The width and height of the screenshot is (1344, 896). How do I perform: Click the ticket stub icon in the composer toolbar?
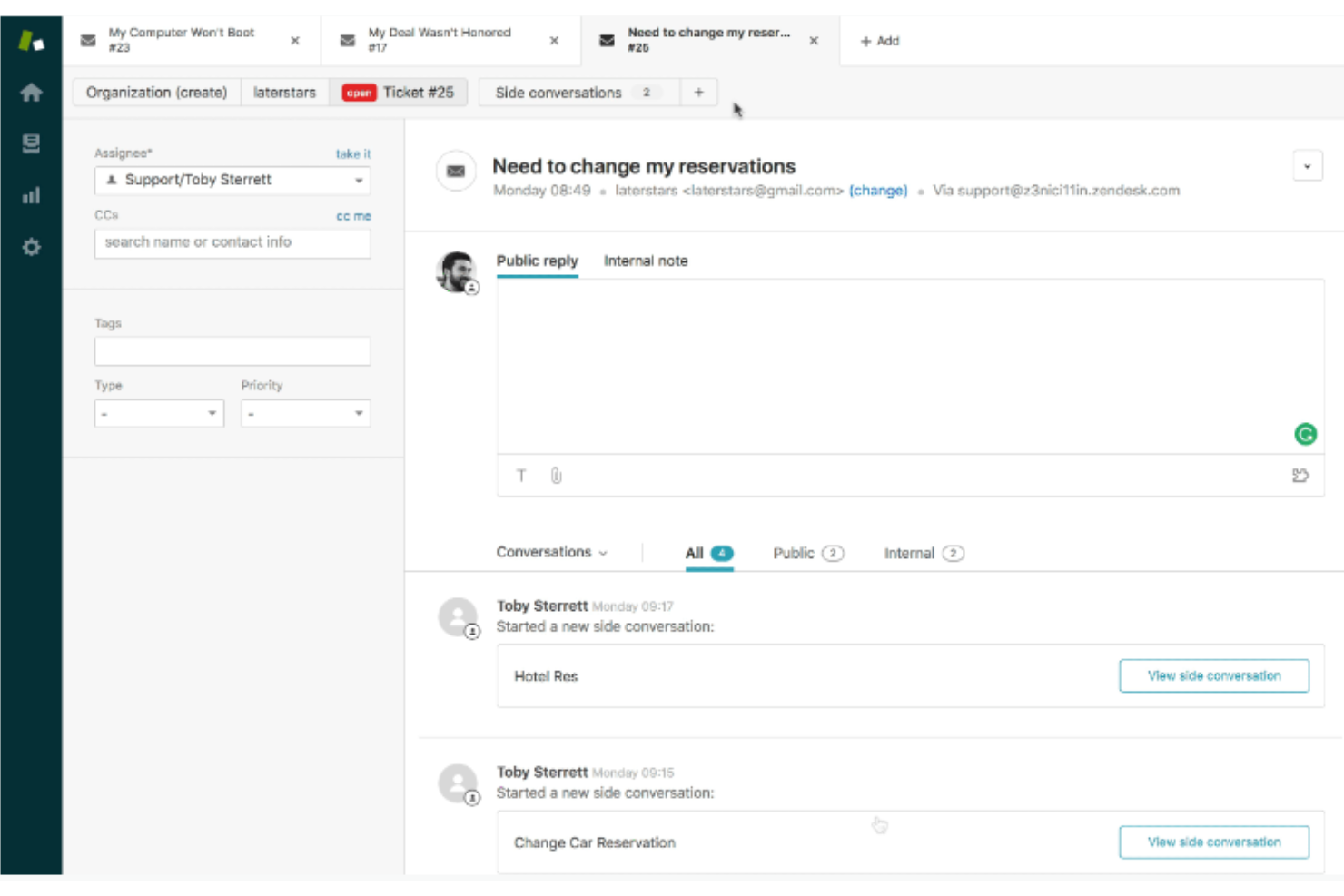[x=1299, y=475]
